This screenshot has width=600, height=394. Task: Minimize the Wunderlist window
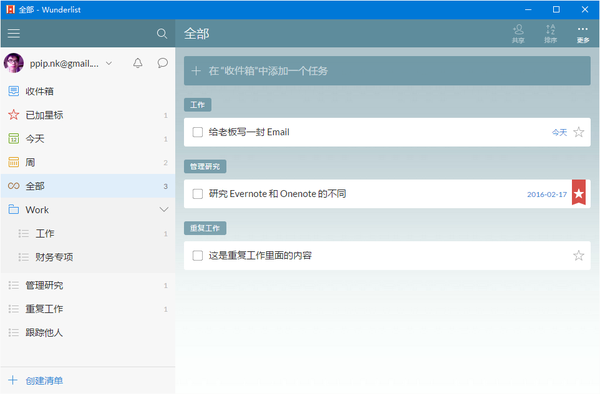[x=528, y=10]
